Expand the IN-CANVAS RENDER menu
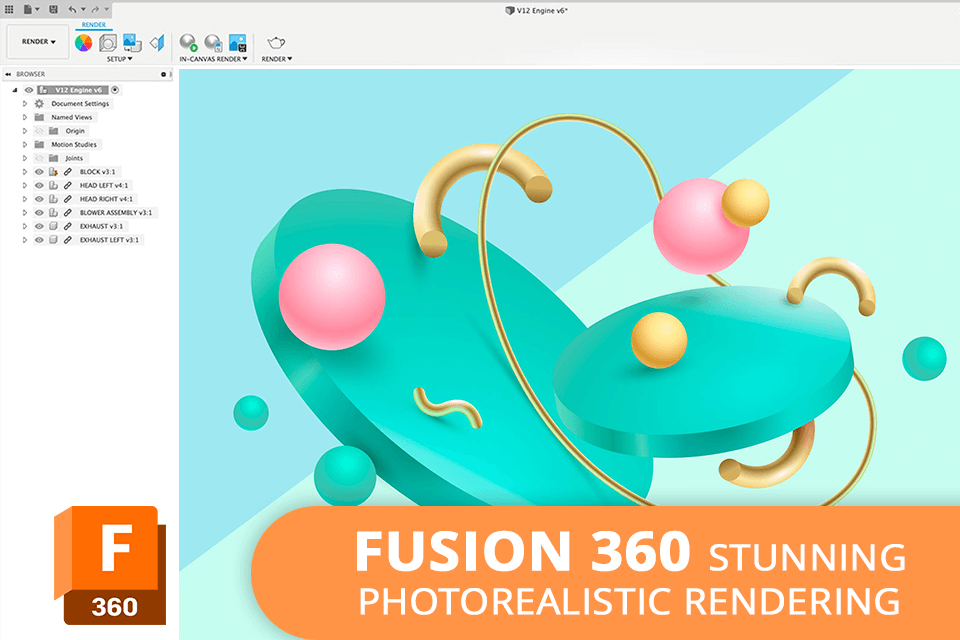960x640 pixels. point(213,59)
